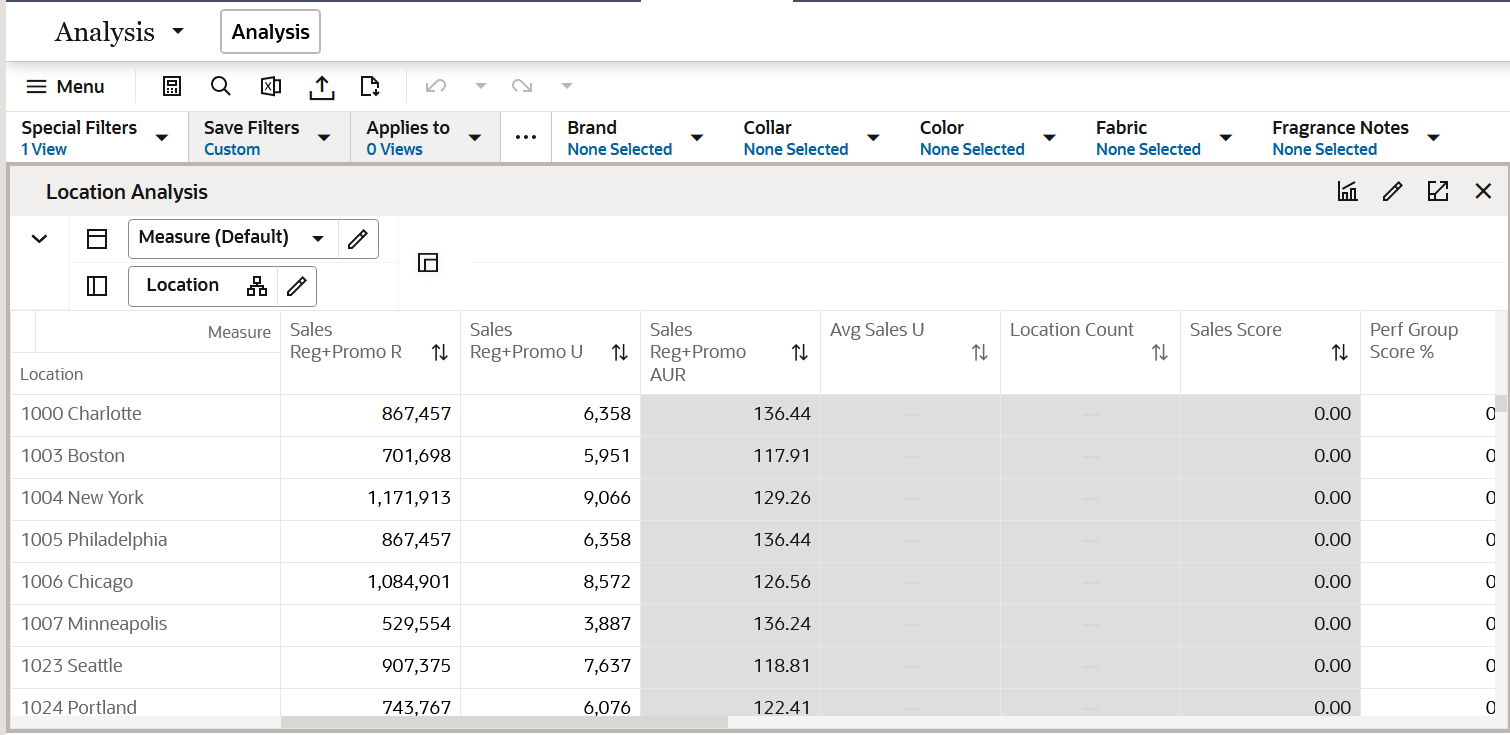The height and width of the screenshot is (735, 1510).
Task: Switch to the Analysis tab
Action: pos(269,31)
